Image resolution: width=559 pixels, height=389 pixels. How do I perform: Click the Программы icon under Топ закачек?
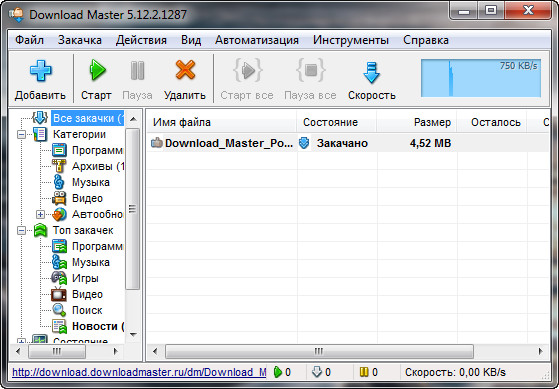(x=59, y=246)
